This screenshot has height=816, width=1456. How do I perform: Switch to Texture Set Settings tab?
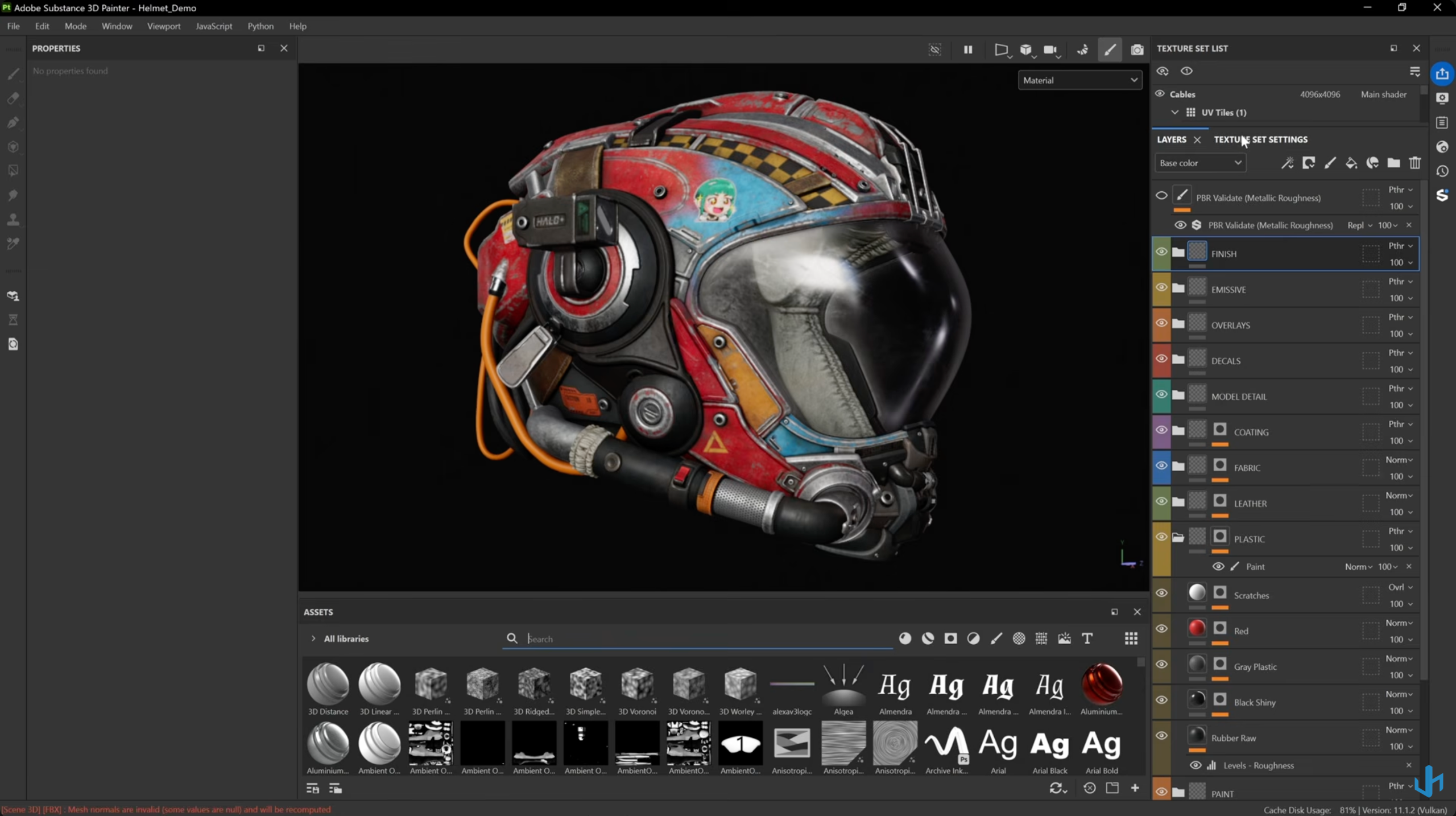point(1260,139)
